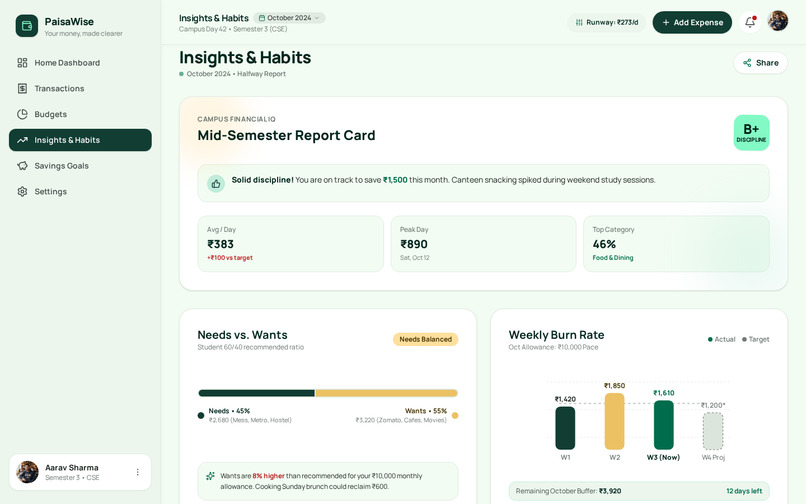Share the Insights & Habits report
The height and width of the screenshot is (504, 806).
(x=760, y=63)
